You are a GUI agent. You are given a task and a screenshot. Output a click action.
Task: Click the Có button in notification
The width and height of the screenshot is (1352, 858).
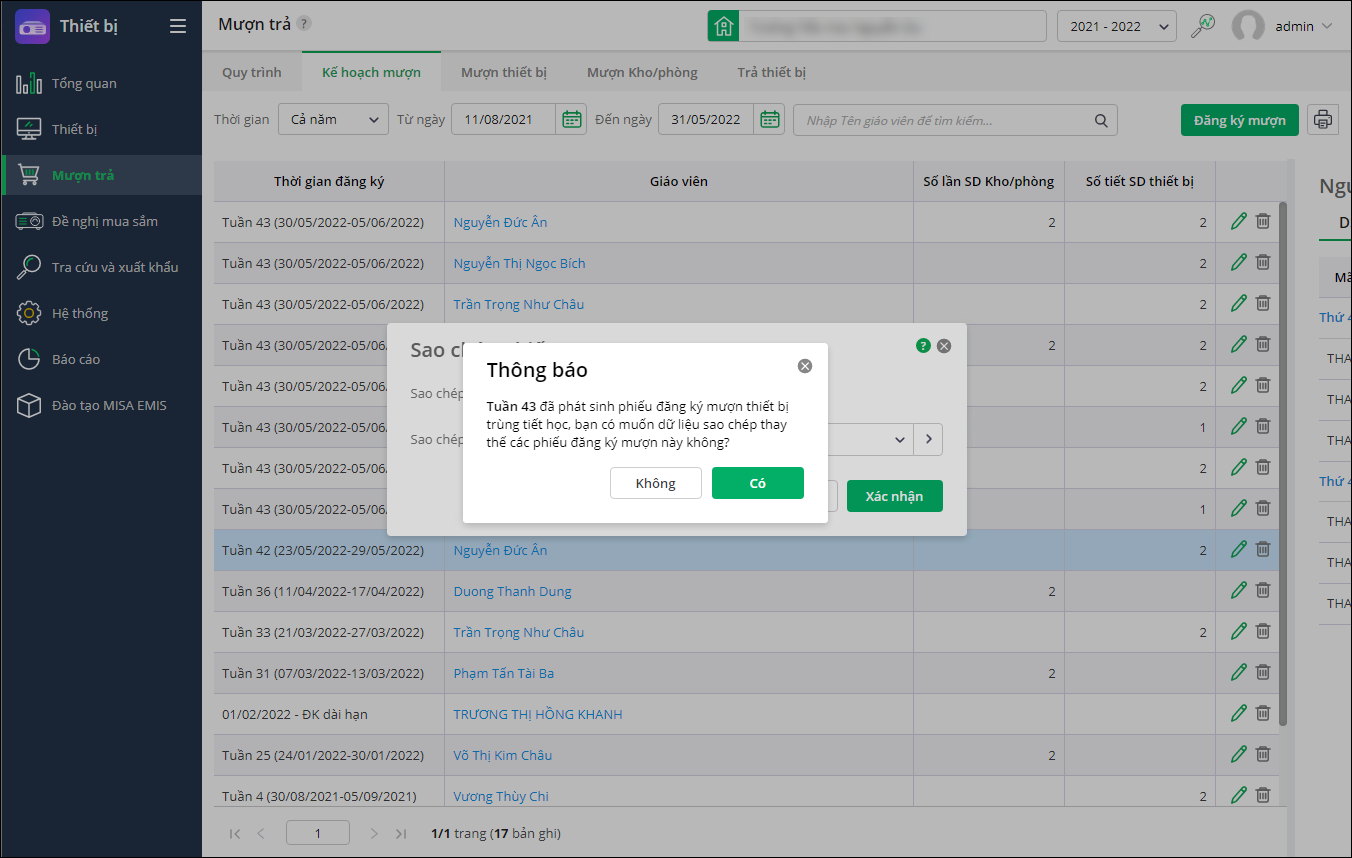757,483
